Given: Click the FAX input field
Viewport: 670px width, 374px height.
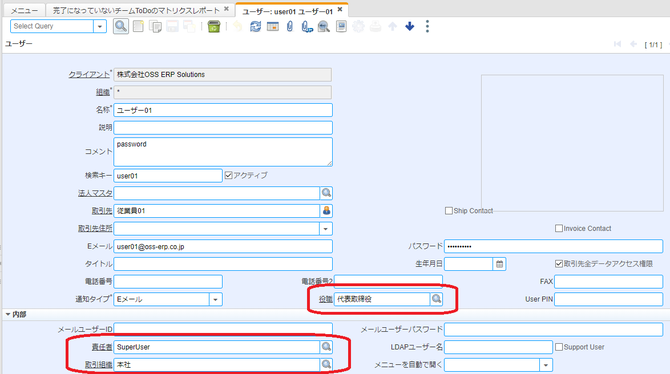Looking at the screenshot, I should pos(608,281).
